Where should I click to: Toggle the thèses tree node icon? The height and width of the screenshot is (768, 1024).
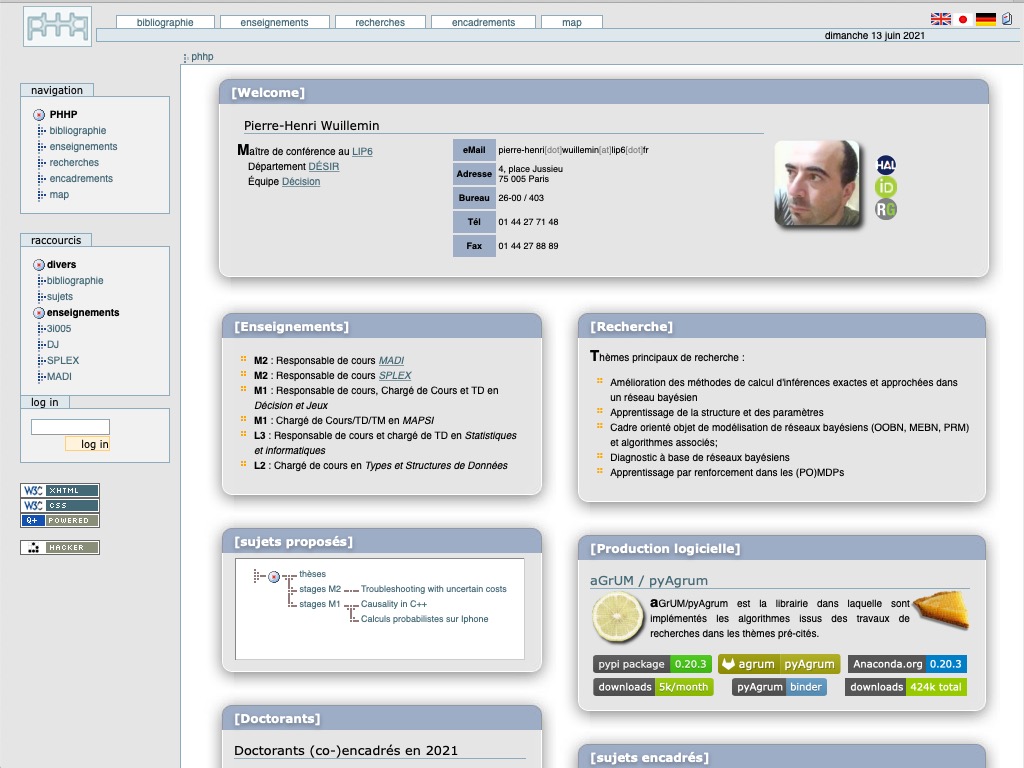click(274, 577)
